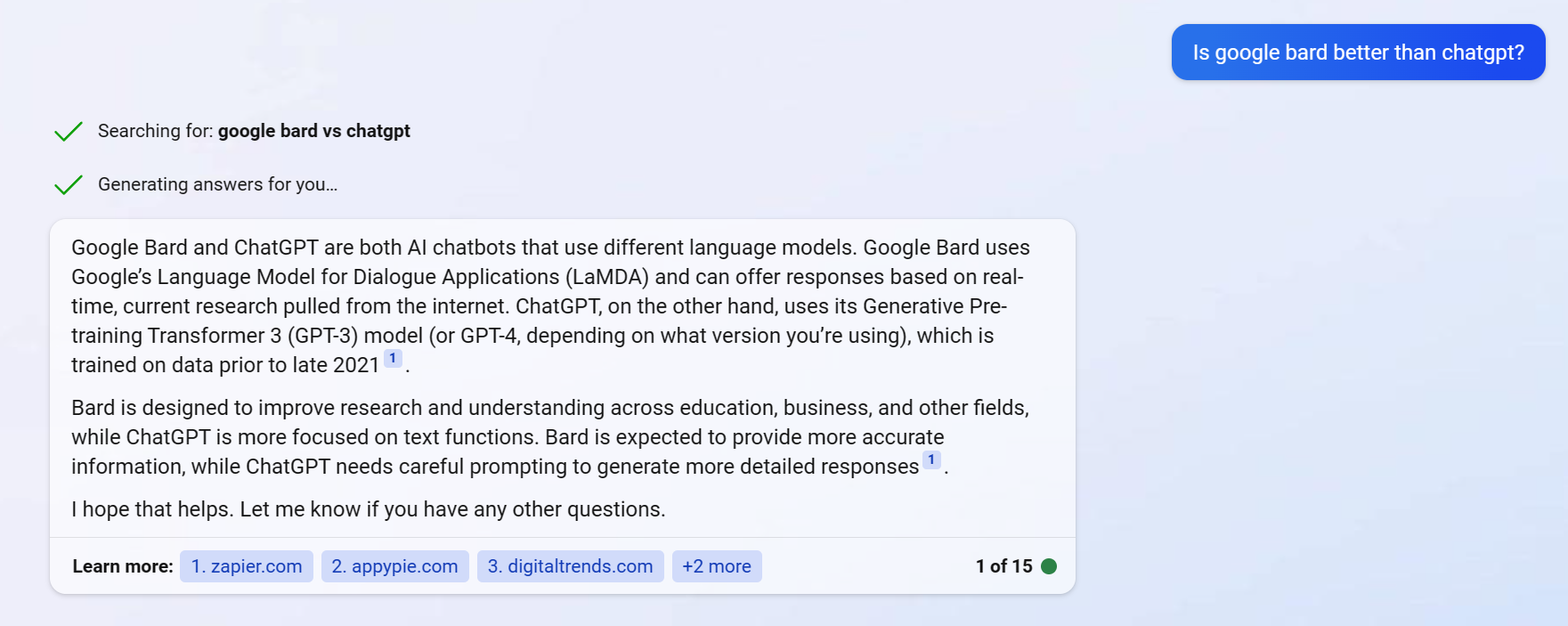Viewport: 1568px width, 626px height.
Task: Click the words 'Searching for:' in the status line
Action: [x=156, y=131]
